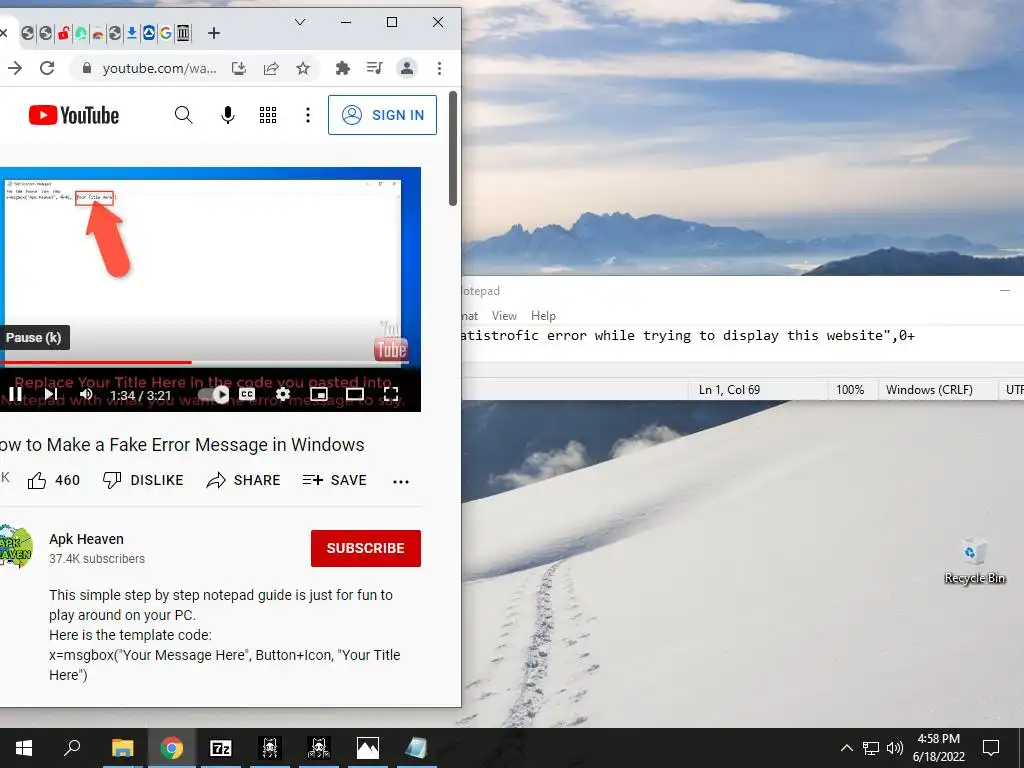Open a new Chrome tab
Viewport: 1024px width, 768px height.
214,33
